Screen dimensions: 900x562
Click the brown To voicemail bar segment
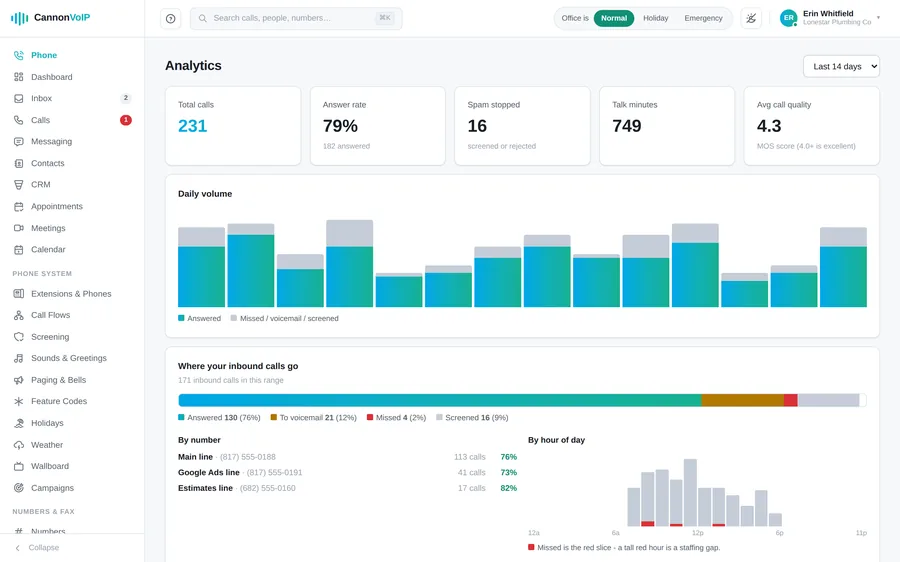point(743,400)
